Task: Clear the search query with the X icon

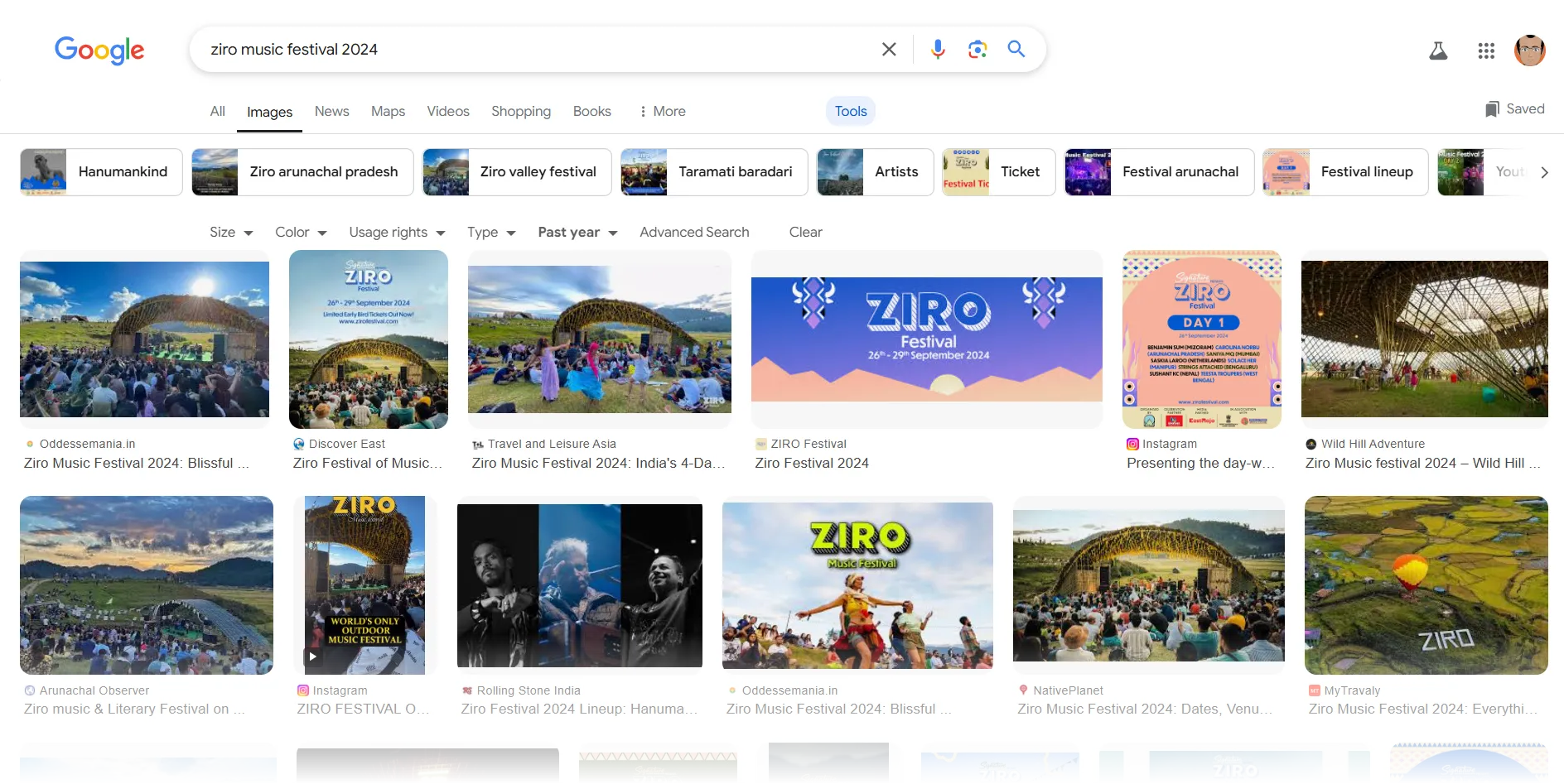Action: click(888, 49)
